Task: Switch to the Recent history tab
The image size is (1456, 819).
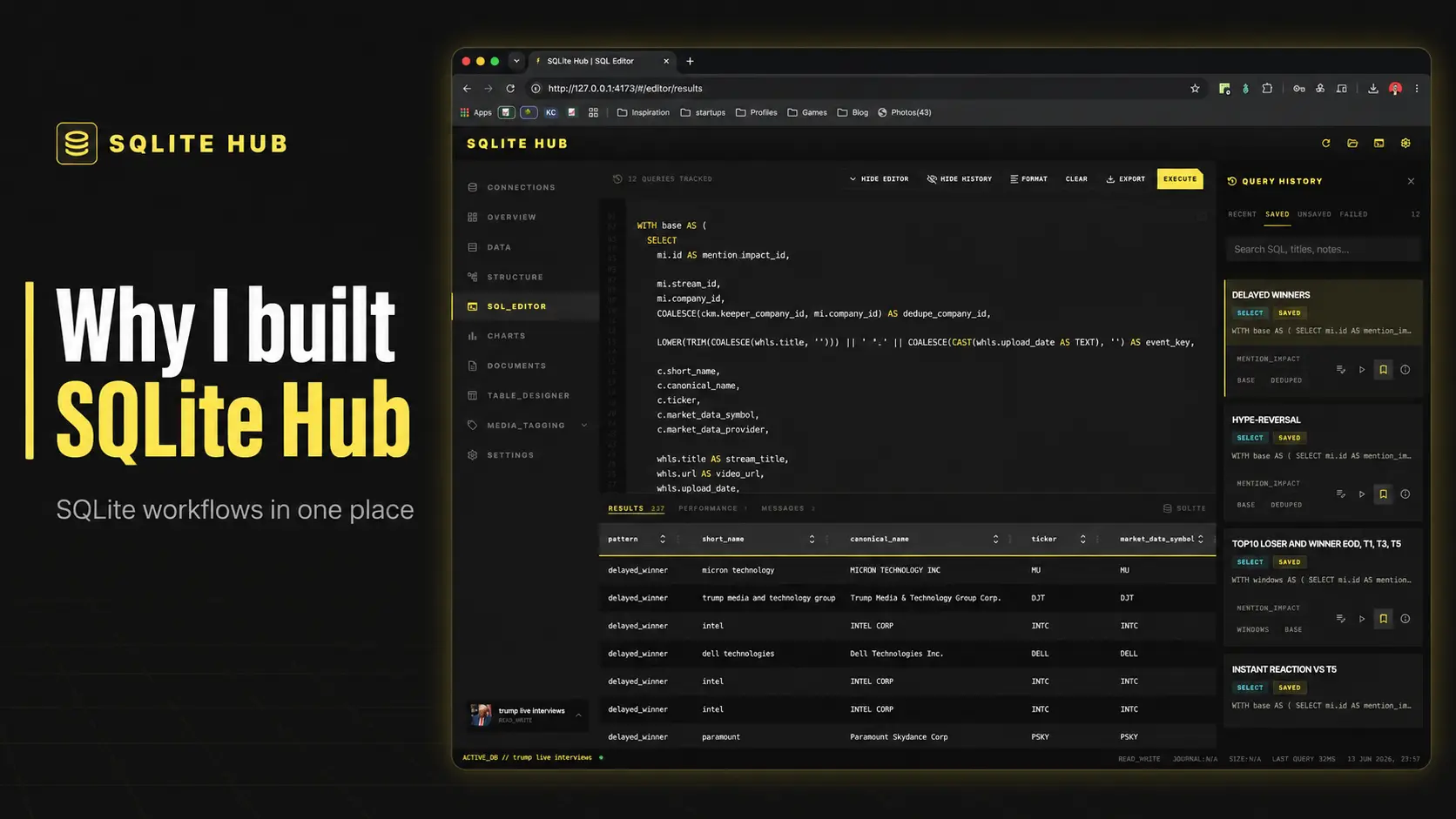Action: pos(1242,214)
